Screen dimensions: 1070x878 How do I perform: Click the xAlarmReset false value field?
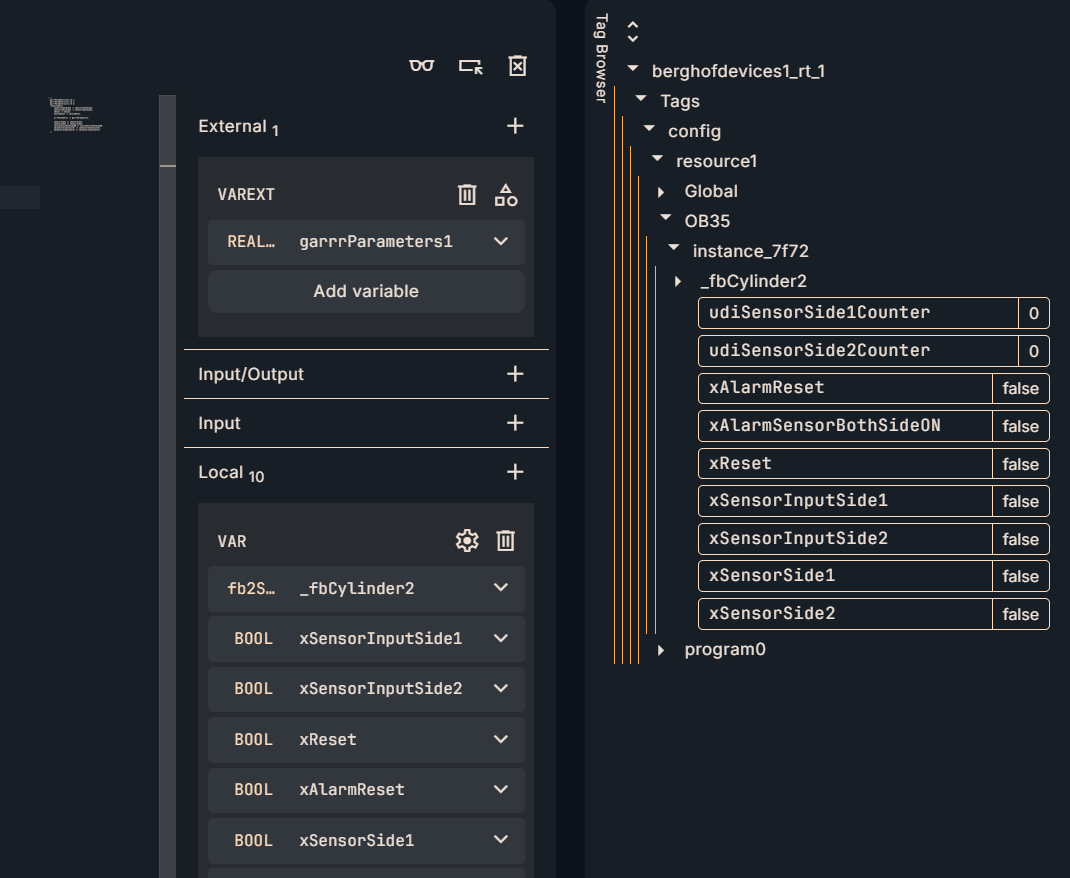pyautogui.click(x=1020, y=388)
